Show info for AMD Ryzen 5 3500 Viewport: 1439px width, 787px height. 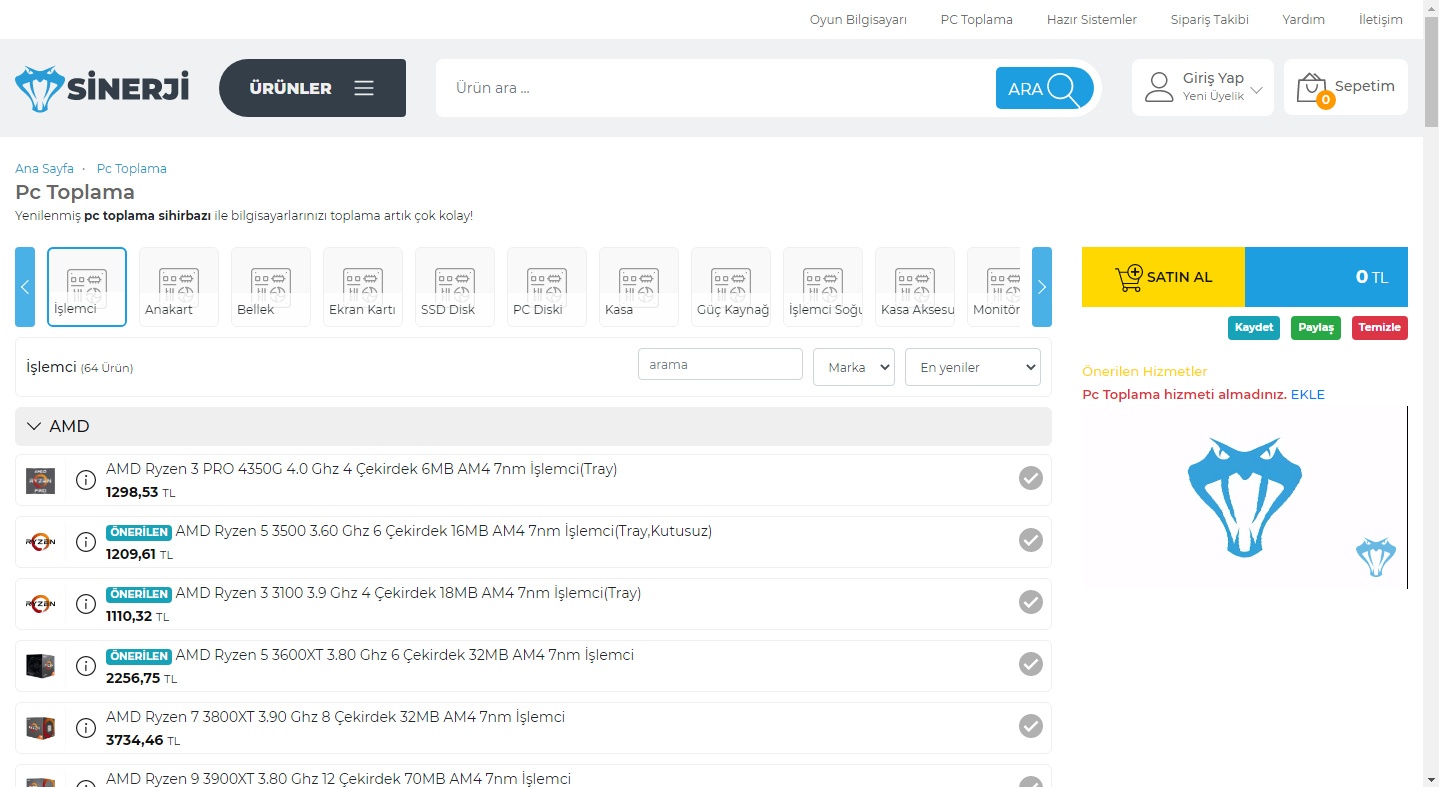point(86,541)
